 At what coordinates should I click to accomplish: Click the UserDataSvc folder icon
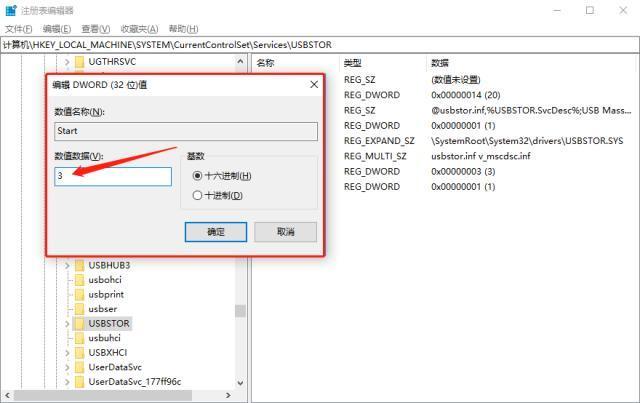tap(80, 367)
